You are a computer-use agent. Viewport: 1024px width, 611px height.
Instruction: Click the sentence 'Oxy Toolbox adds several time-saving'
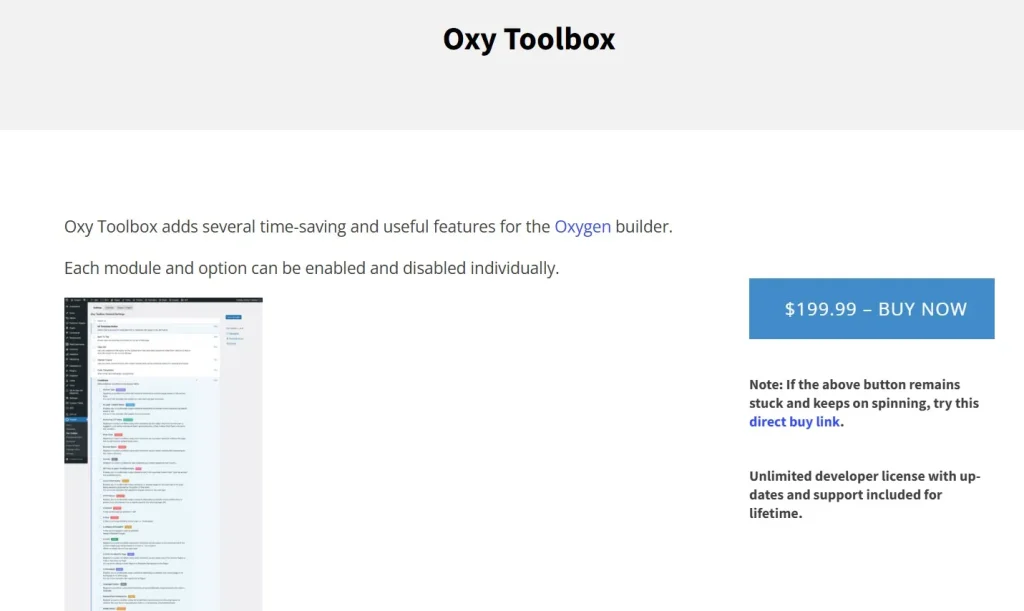368,227
